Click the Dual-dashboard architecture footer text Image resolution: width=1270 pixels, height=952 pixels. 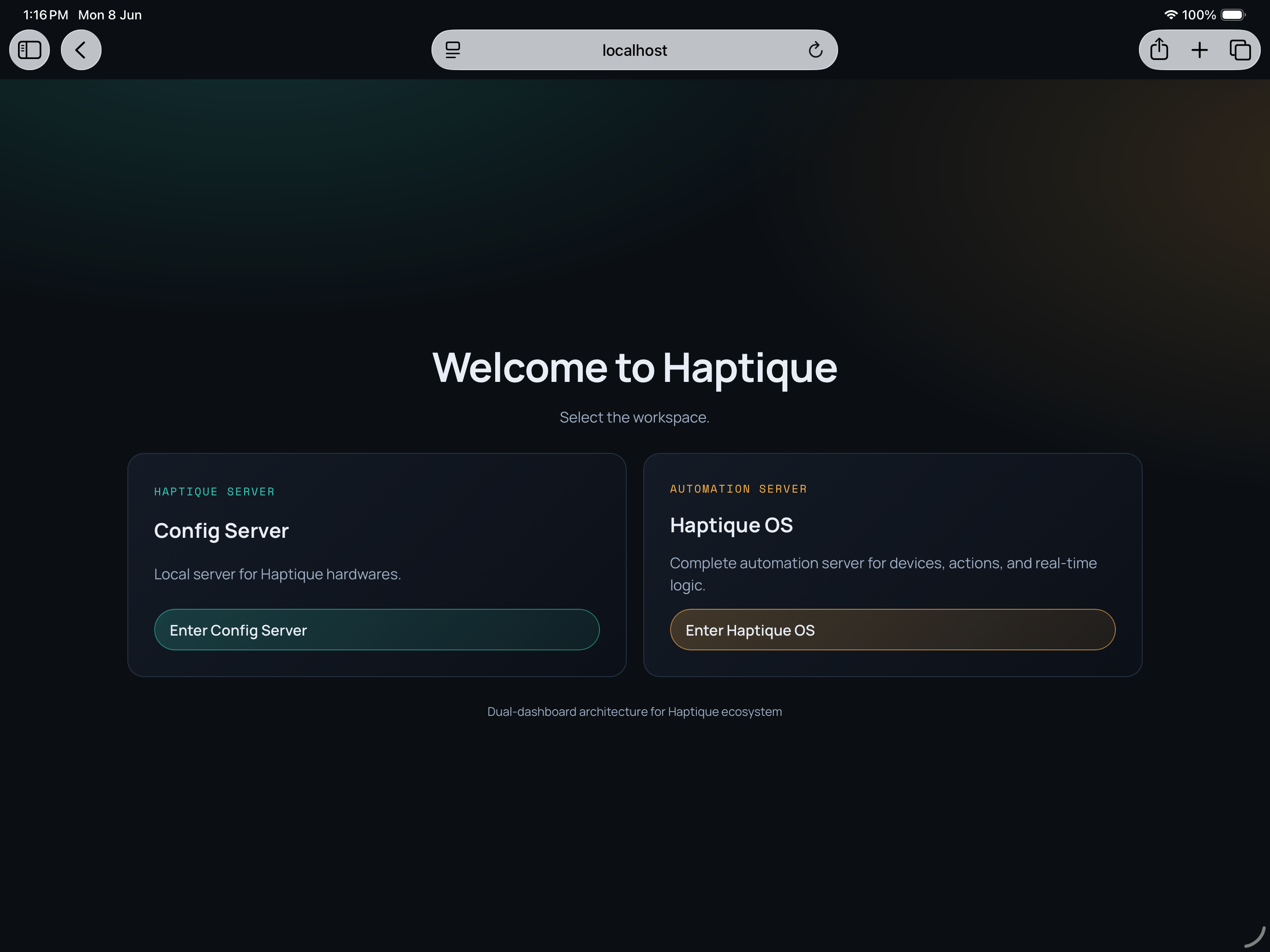(635, 712)
